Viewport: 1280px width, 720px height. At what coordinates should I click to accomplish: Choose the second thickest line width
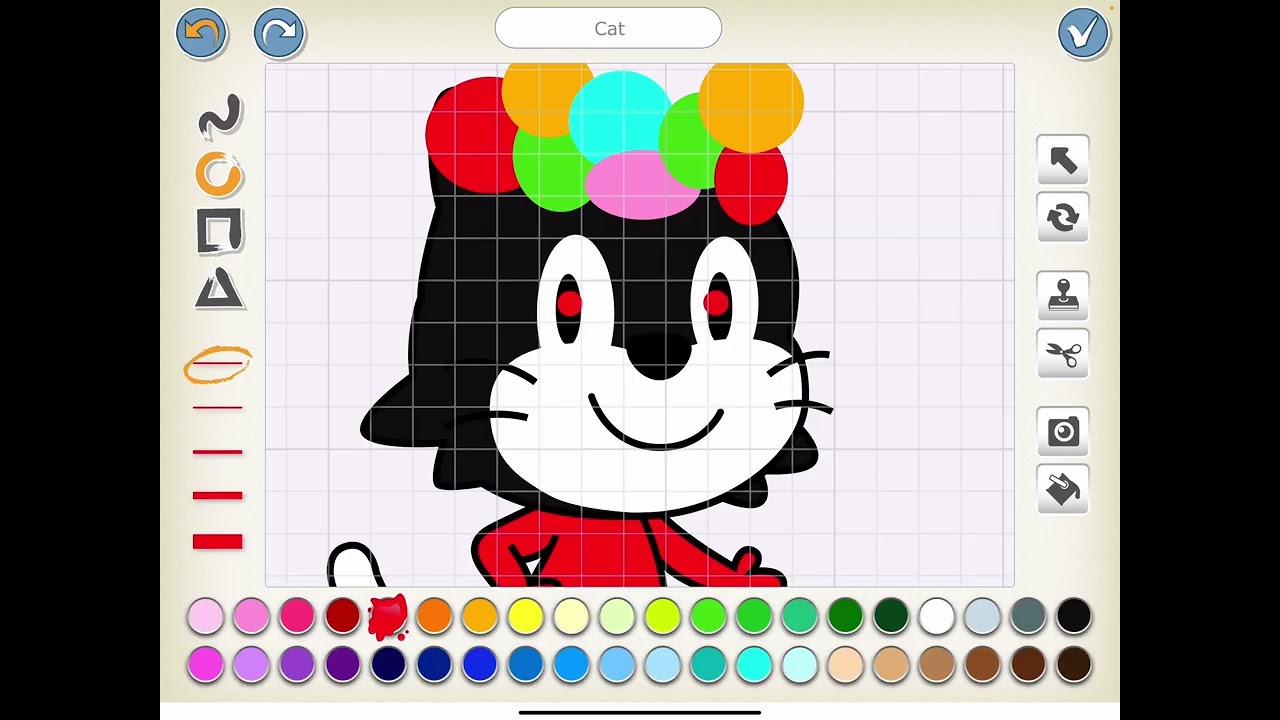coord(217,495)
